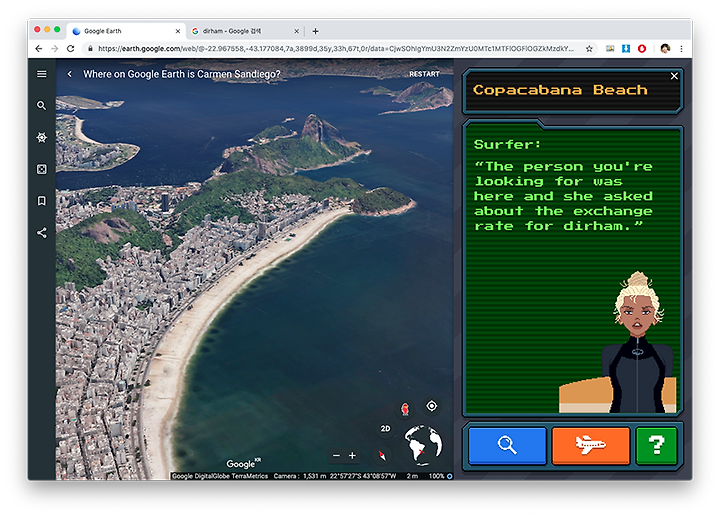Click the mini globe overview
This screenshot has width=720, height=517.
click(x=423, y=444)
